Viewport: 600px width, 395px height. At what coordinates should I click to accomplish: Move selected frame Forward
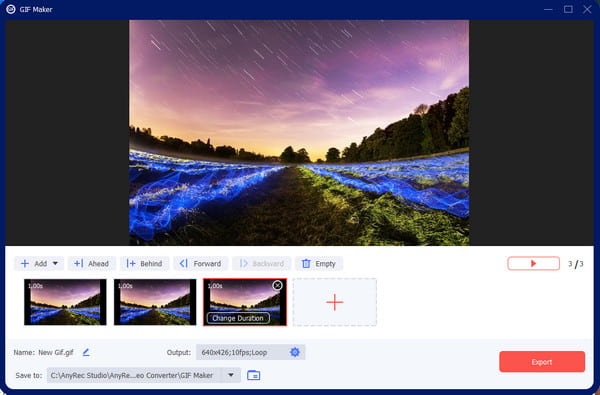tap(201, 263)
